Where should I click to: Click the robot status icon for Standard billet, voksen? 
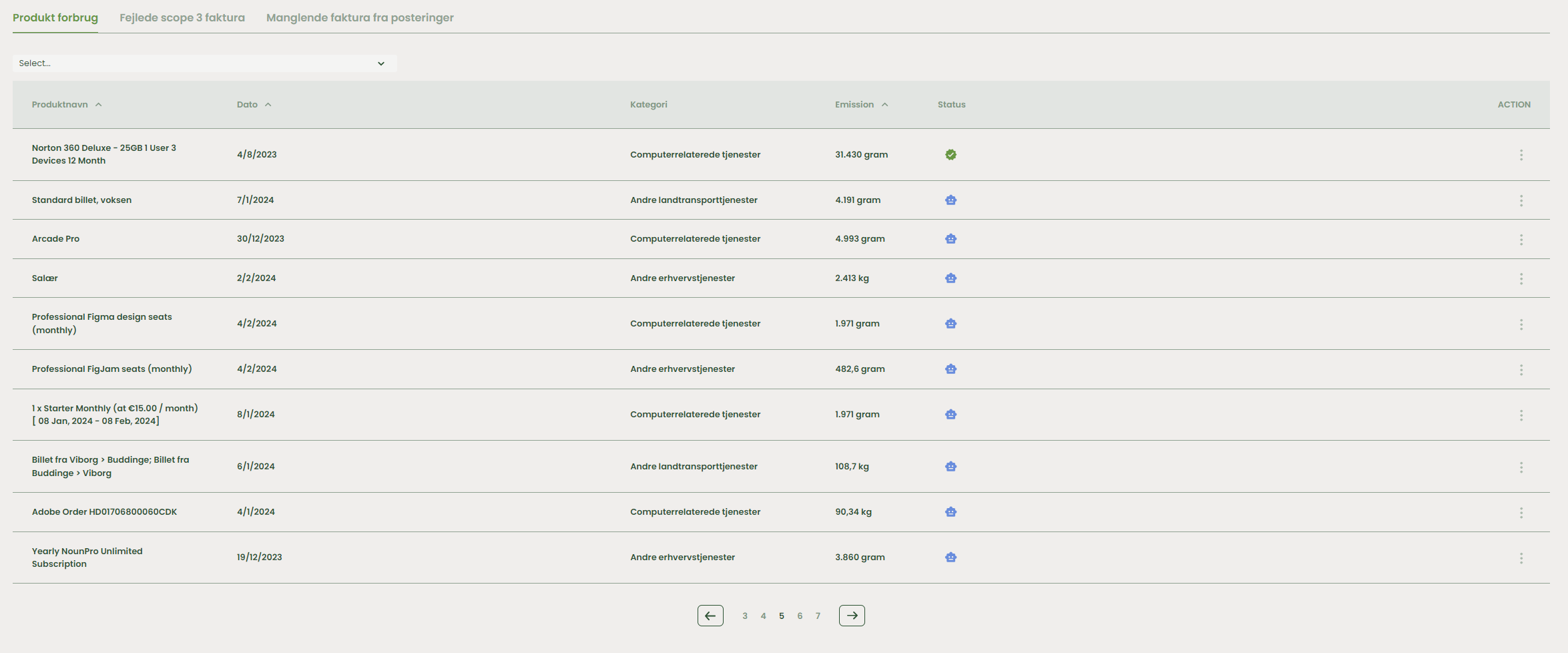coord(951,200)
